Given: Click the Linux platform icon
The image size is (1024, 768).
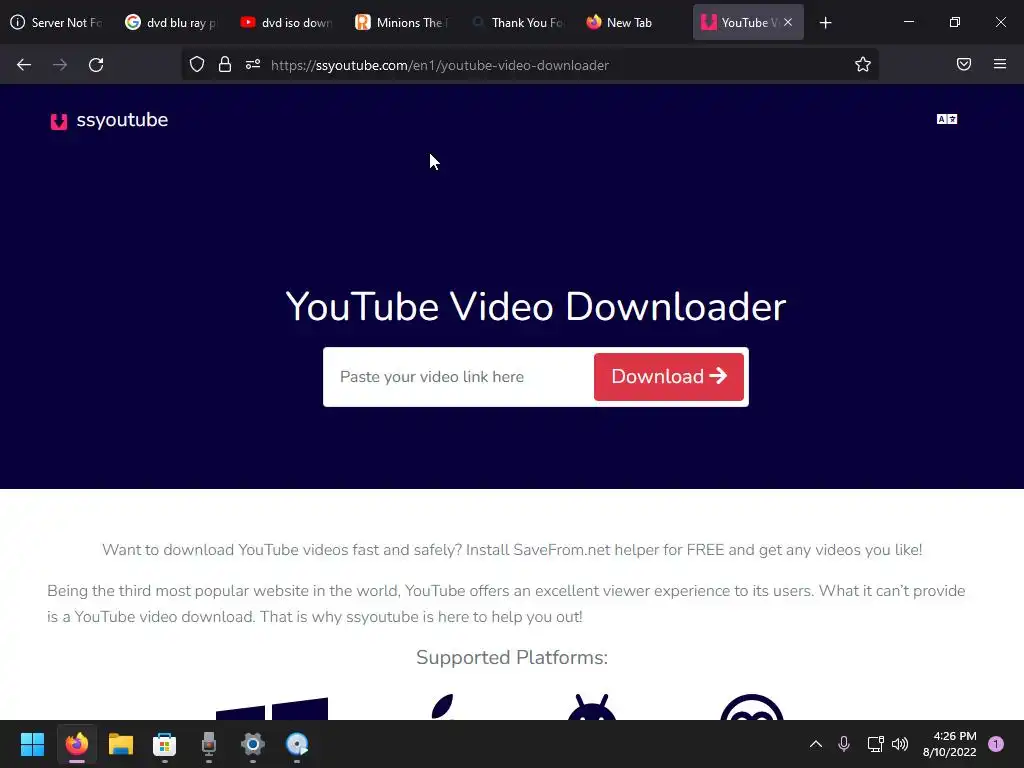Looking at the screenshot, I should pos(752,707).
